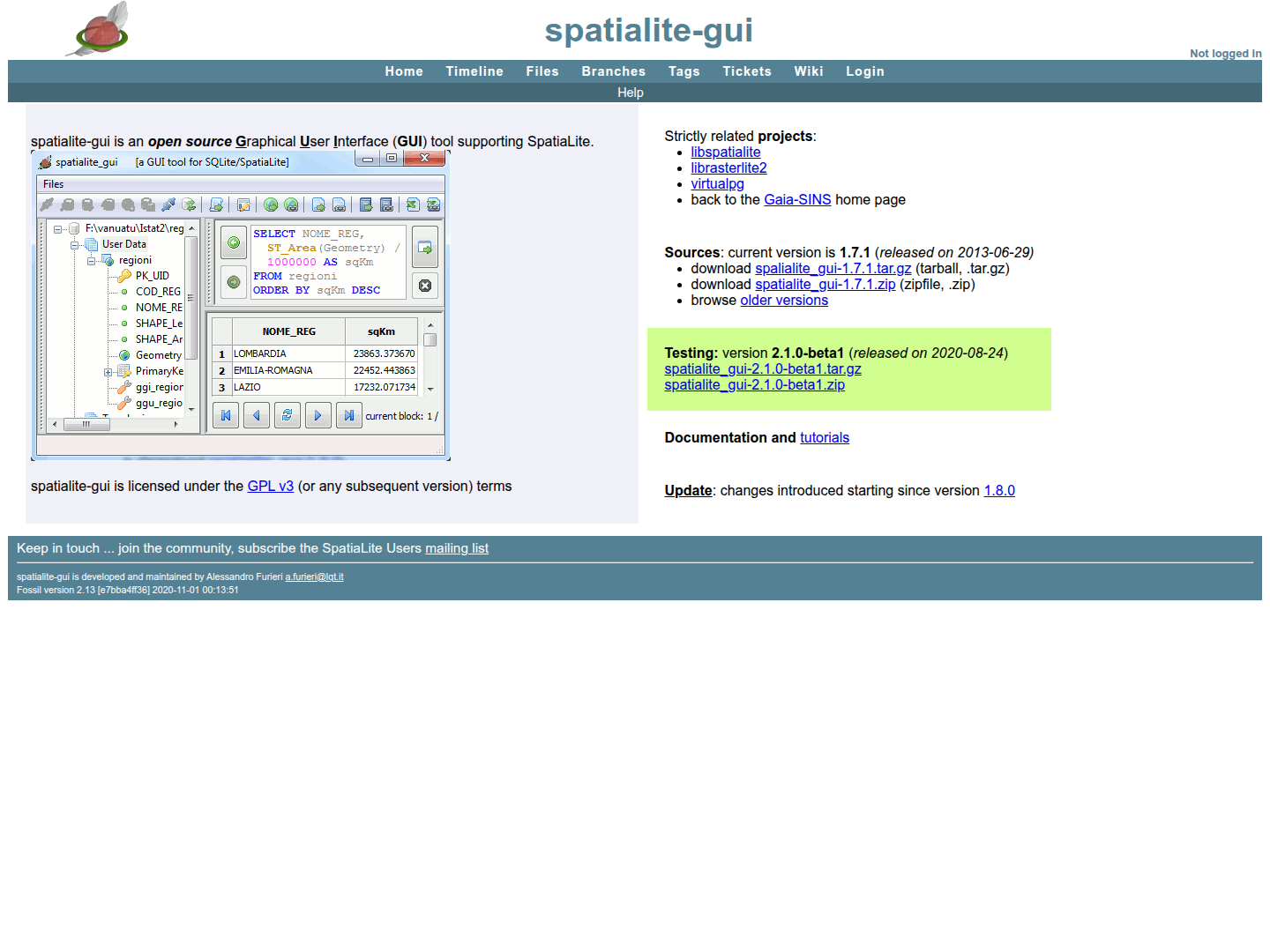Click the Not logged in text
The height and width of the screenshot is (952, 1270).
pos(1225,54)
